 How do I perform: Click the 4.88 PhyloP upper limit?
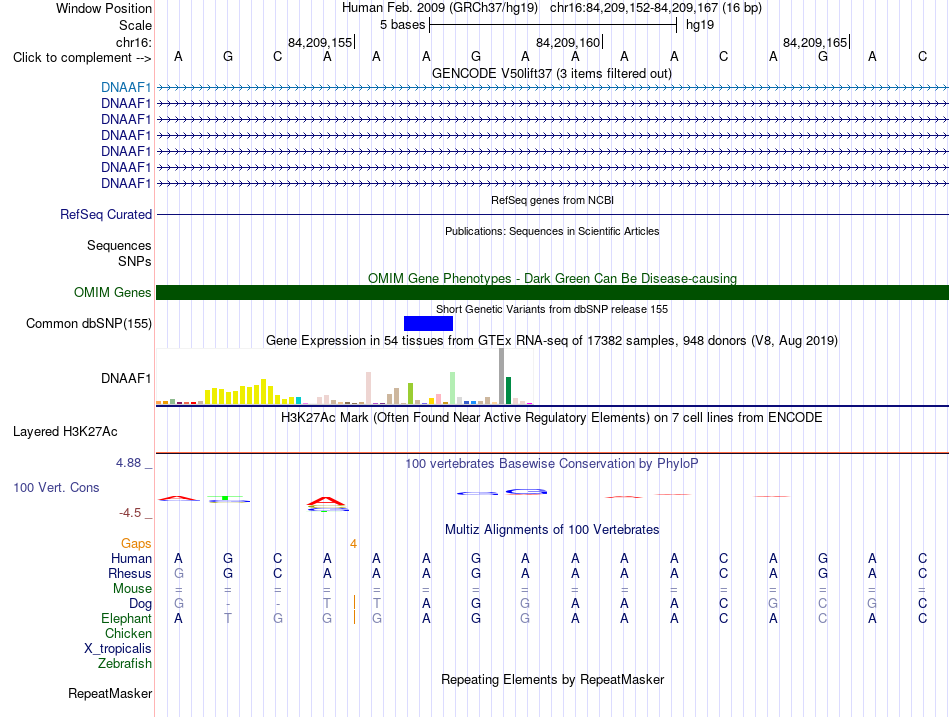[128, 463]
